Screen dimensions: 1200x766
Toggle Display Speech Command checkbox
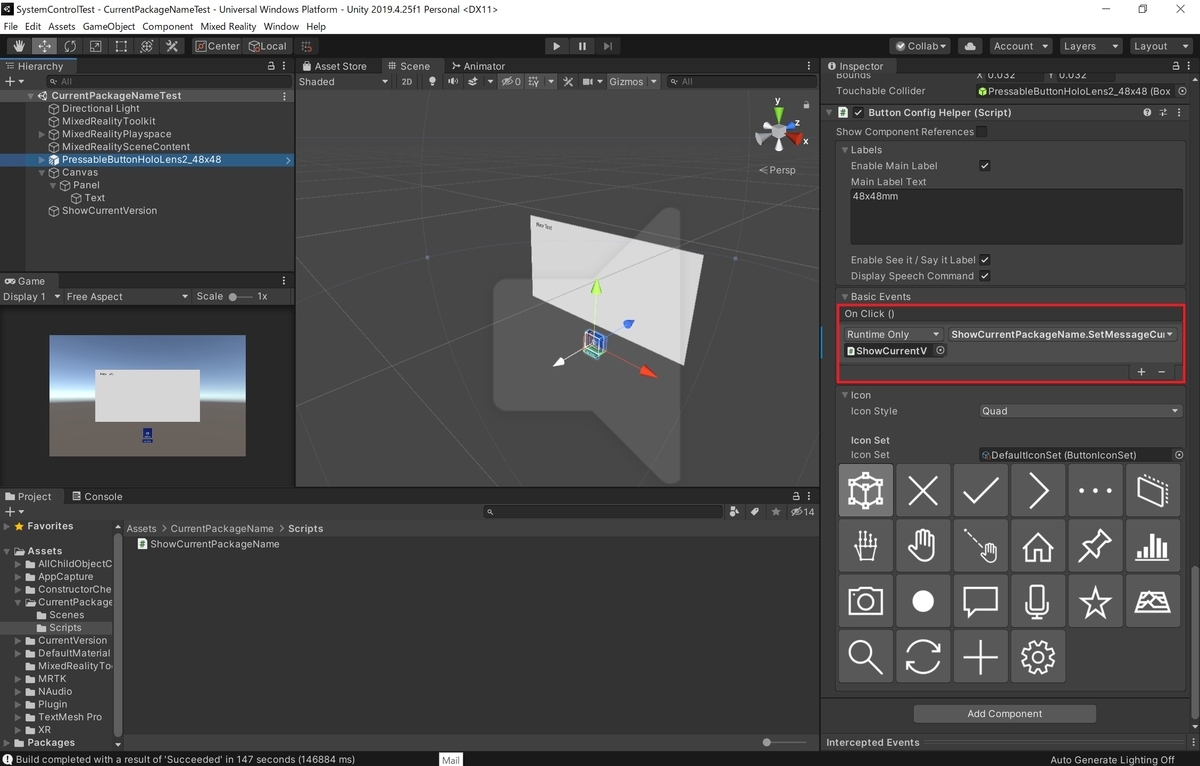(x=984, y=276)
